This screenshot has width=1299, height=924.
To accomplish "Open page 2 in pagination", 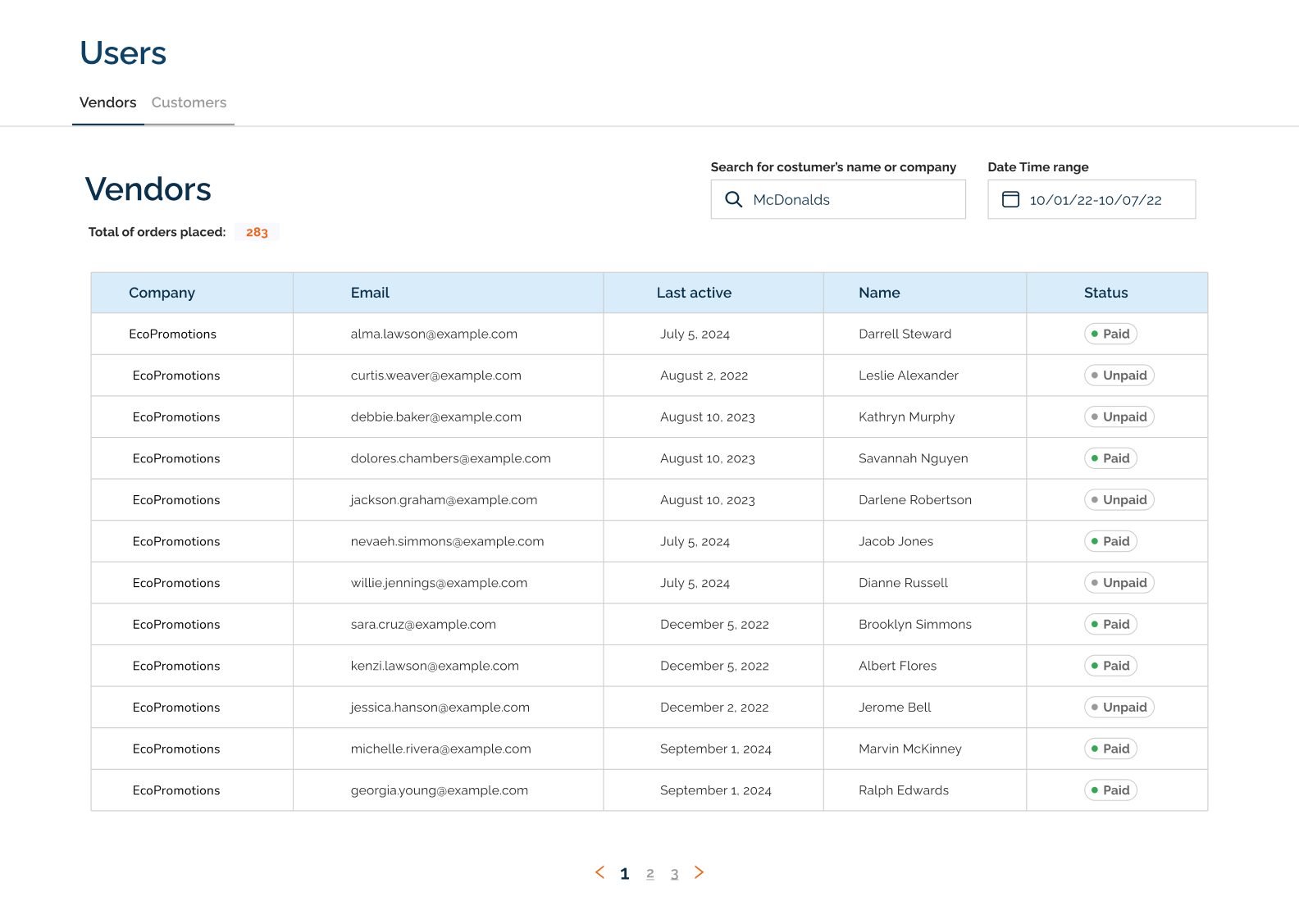I will (650, 874).
